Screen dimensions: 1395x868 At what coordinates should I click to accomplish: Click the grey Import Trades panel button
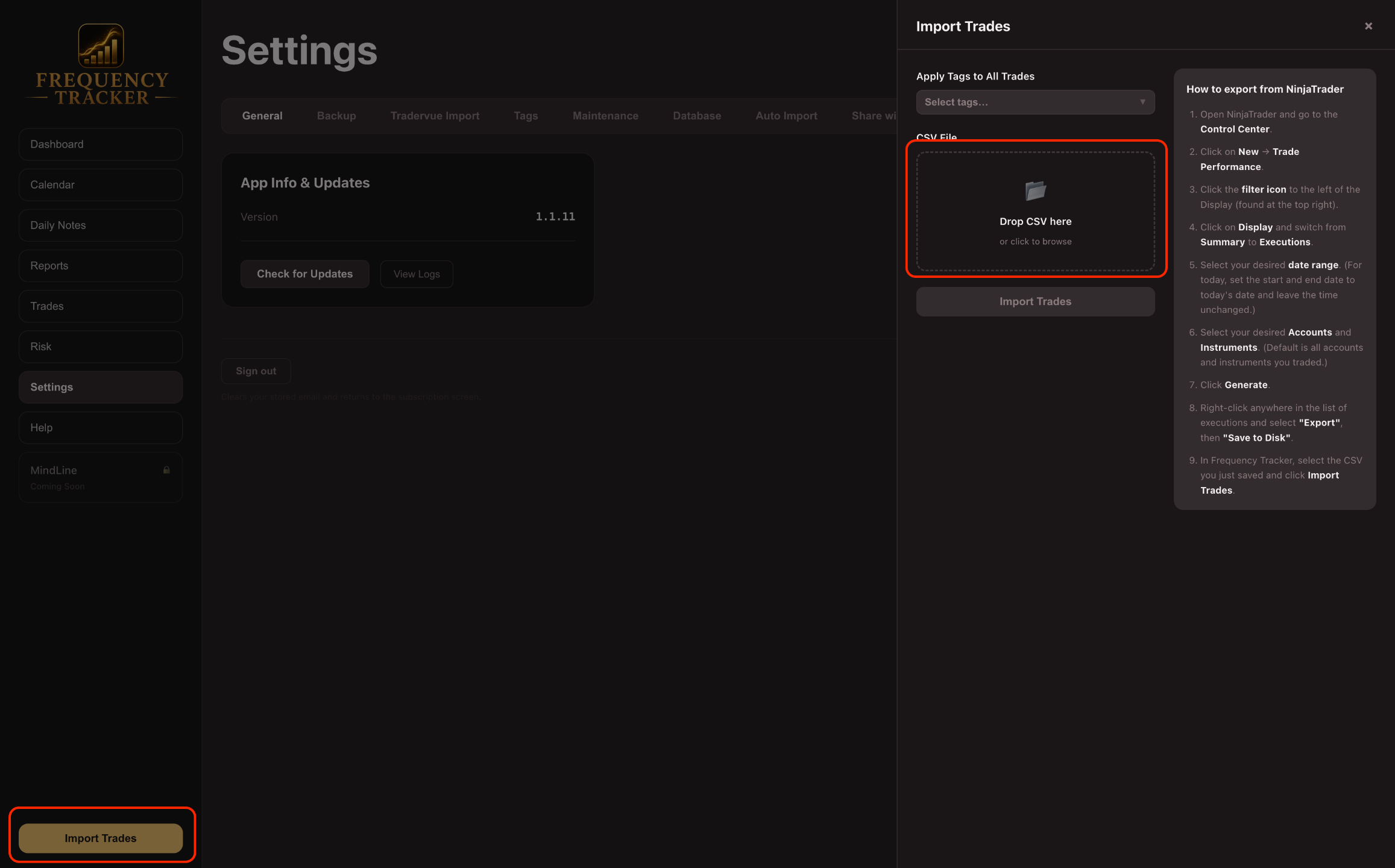point(1035,301)
